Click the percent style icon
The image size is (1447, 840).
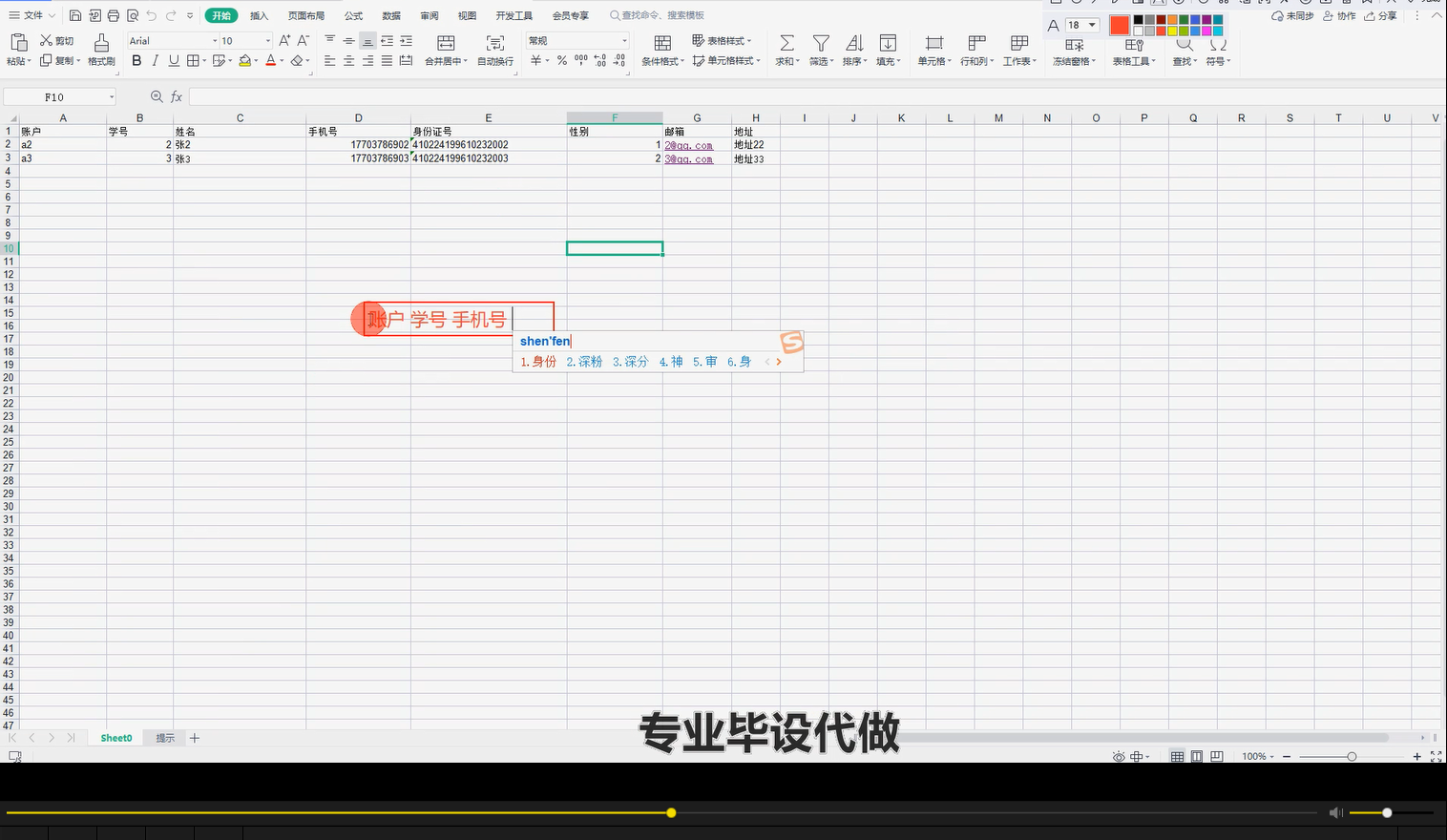pyautogui.click(x=562, y=60)
